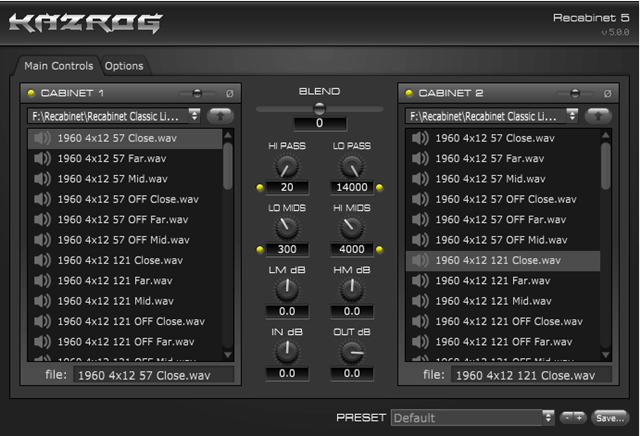Click the LO PASS 14000 value field
This screenshot has height=436, width=640.
[x=352, y=187]
